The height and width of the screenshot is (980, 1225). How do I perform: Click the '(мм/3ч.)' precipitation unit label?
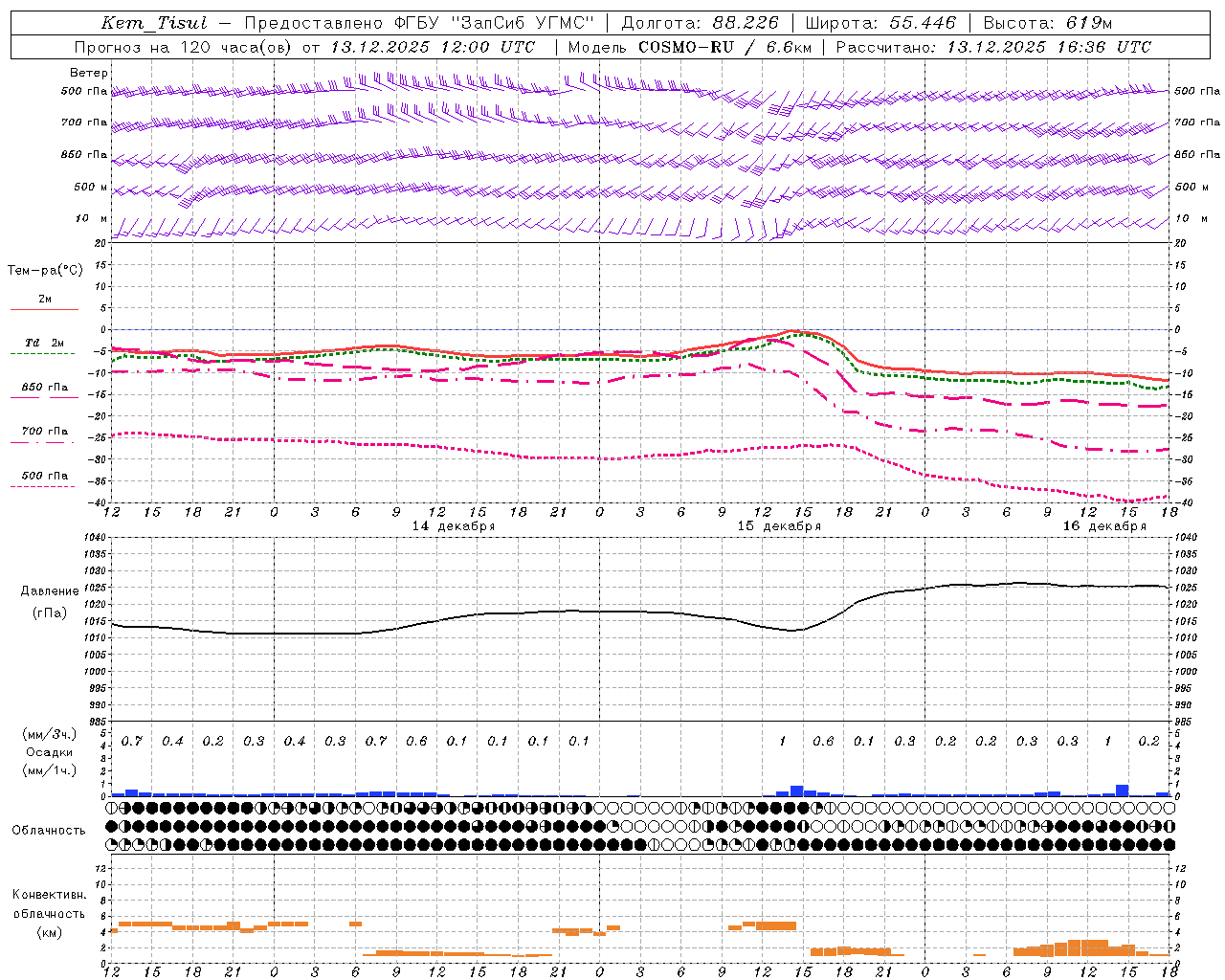[50, 734]
